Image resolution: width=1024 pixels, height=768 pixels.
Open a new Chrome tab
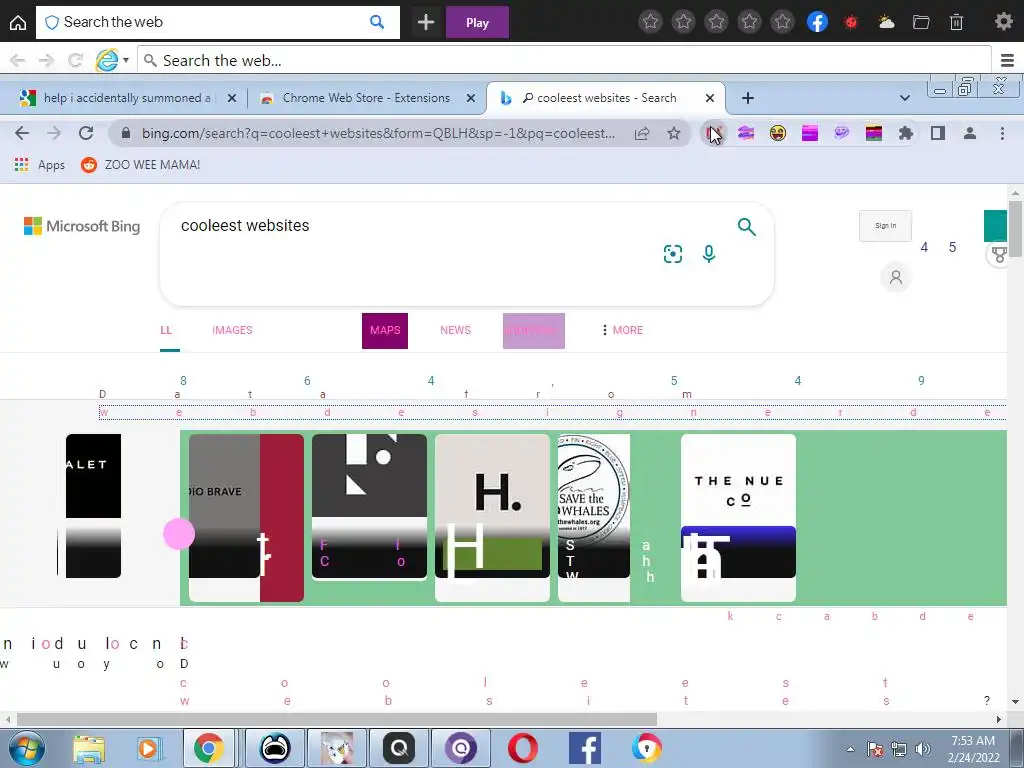pyautogui.click(x=748, y=98)
